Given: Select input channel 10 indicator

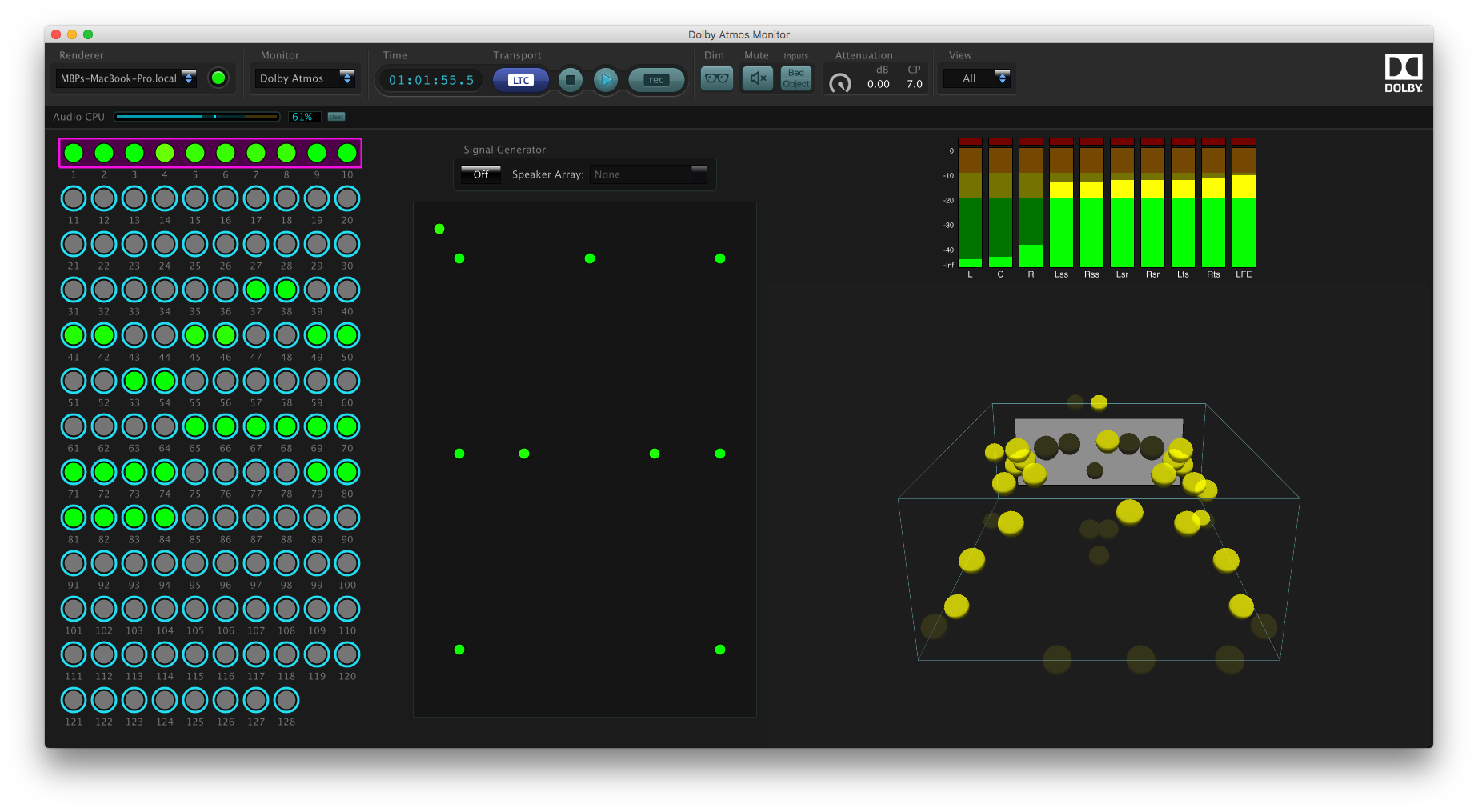Looking at the screenshot, I should [x=347, y=152].
